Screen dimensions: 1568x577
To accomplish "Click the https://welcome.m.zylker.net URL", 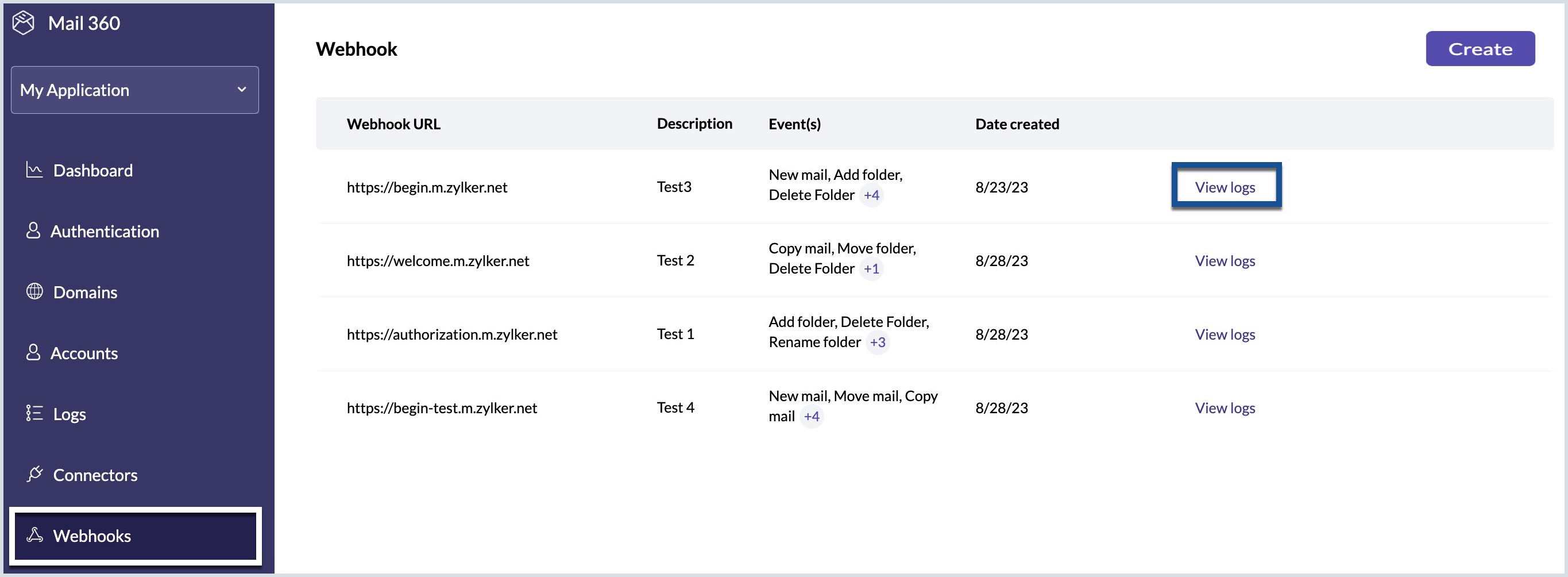I will point(438,261).
